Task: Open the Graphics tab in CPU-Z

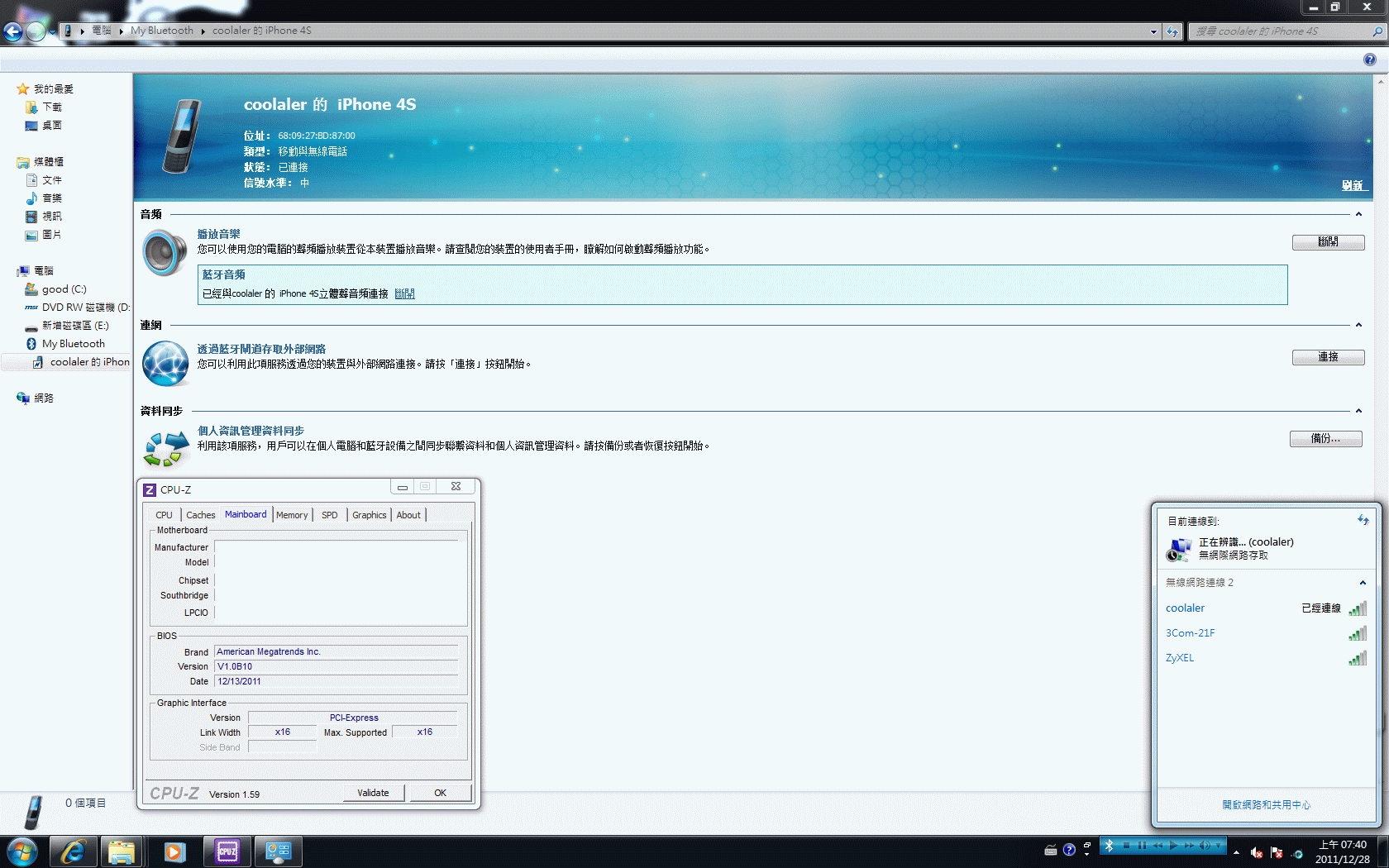Action: pyautogui.click(x=370, y=515)
